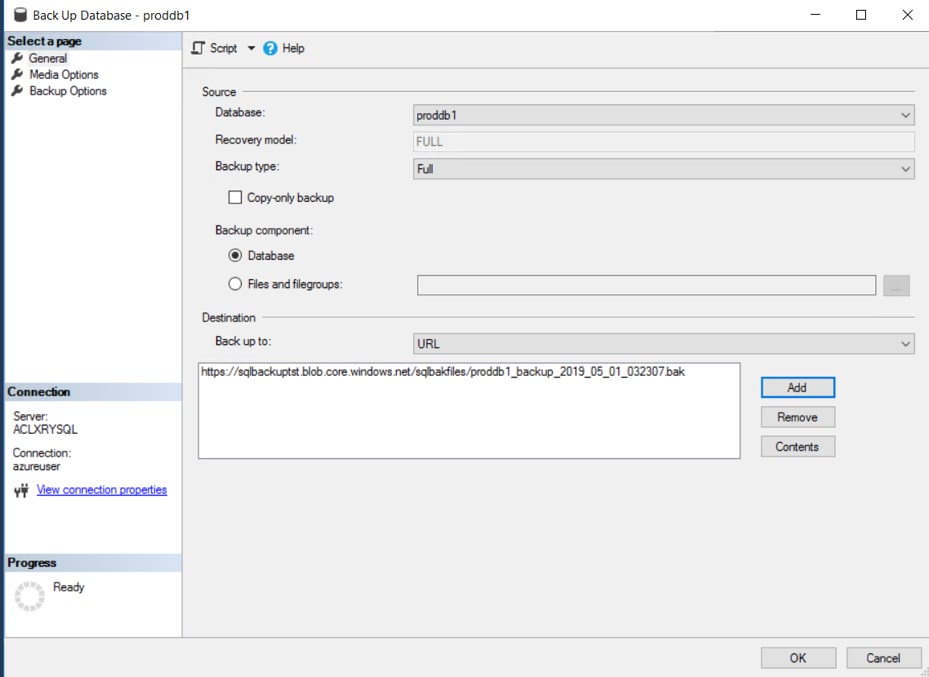Open the View connection properties link
Image resolution: width=929 pixels, height=677 pixels.
pos(101,490)
